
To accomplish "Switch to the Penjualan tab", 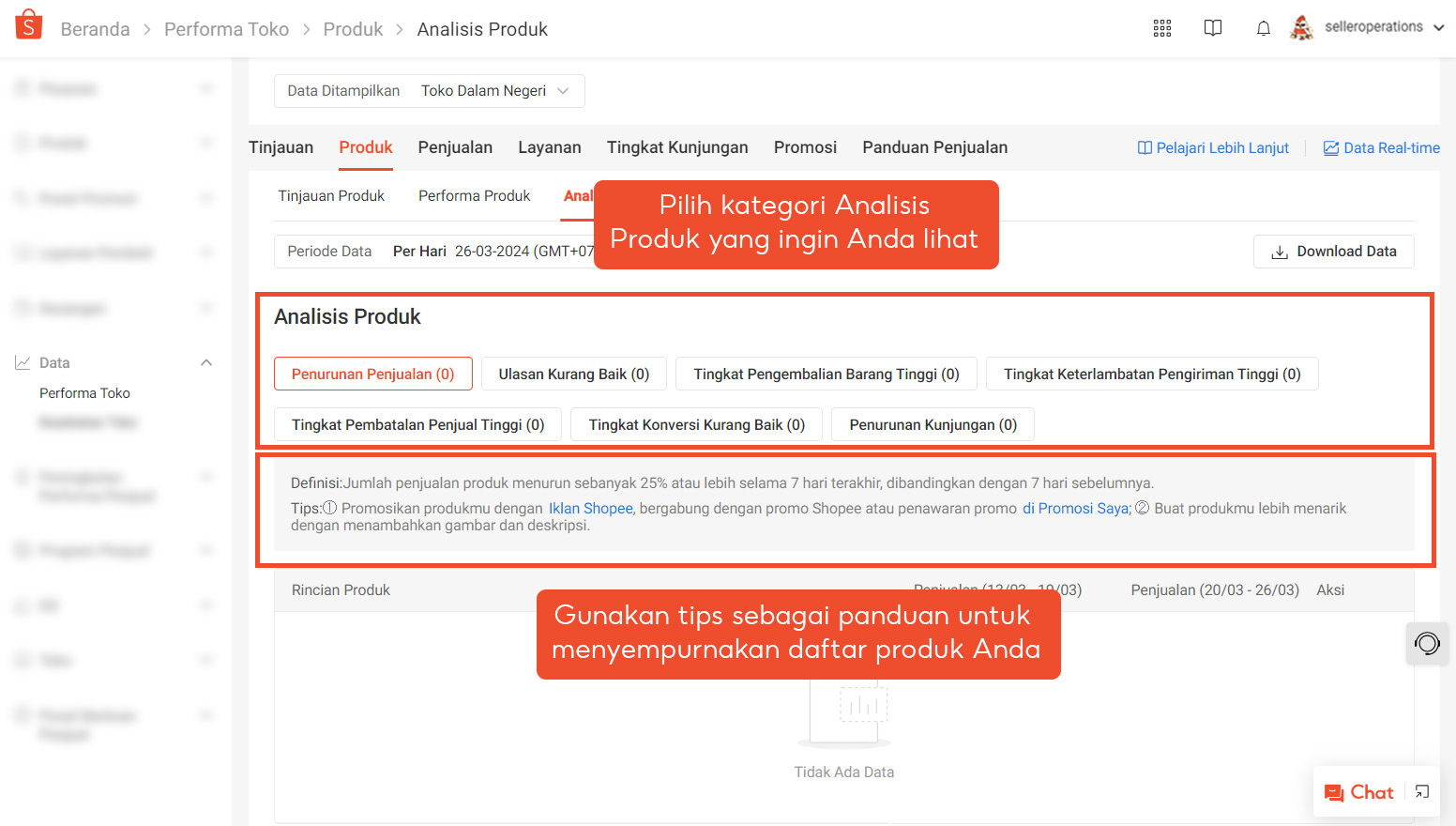I will [x=455, y=147].
